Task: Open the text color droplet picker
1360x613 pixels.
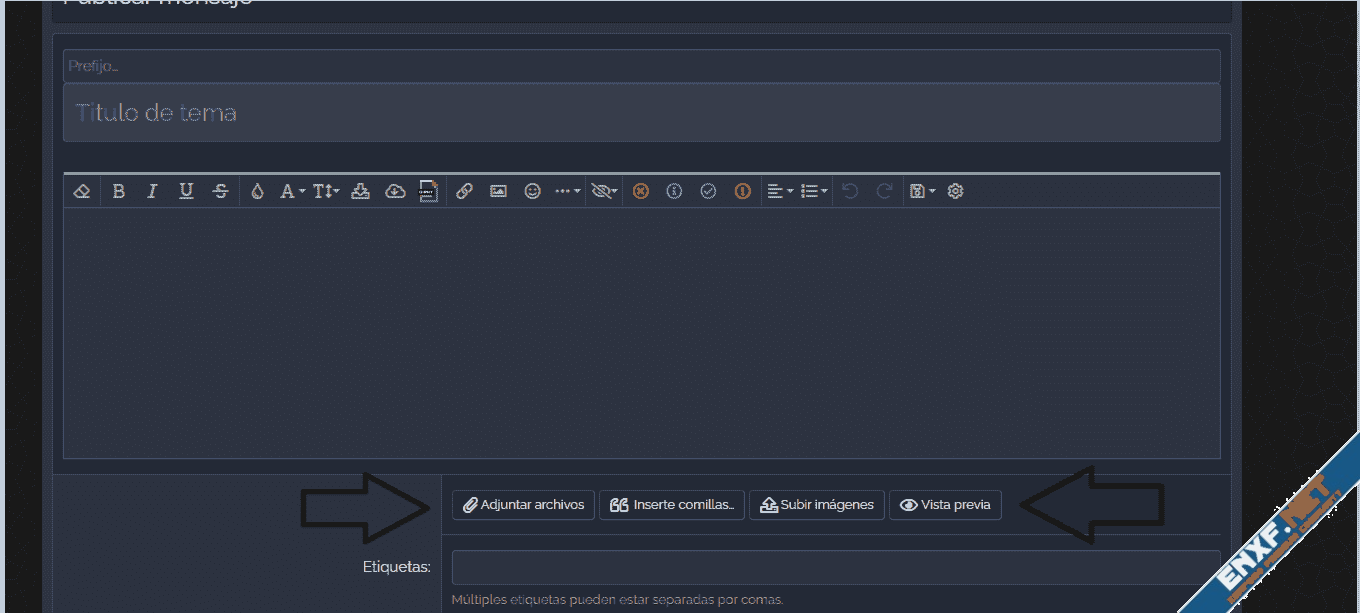Action: pos(257,191)
